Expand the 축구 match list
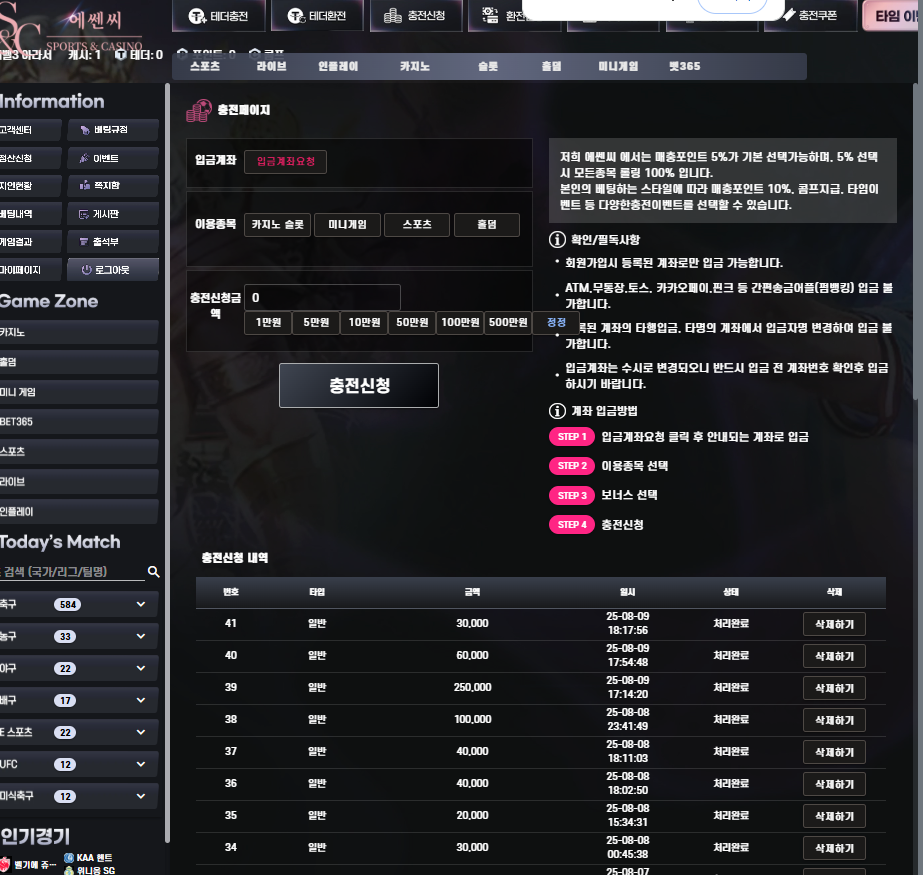 click(140, 605)
